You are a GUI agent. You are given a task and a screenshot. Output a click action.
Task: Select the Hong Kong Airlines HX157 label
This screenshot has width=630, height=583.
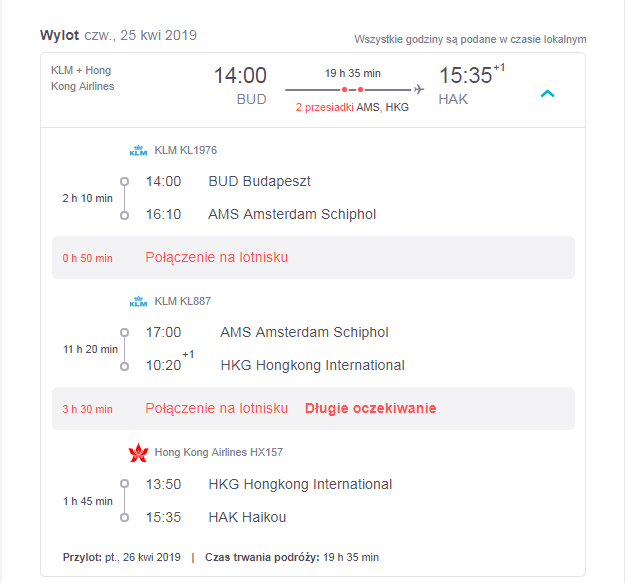click(x=219, y=452)
